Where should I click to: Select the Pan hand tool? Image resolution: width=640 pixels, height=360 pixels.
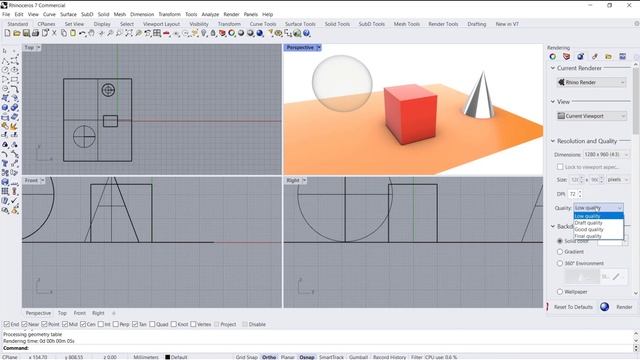(91, 33)
